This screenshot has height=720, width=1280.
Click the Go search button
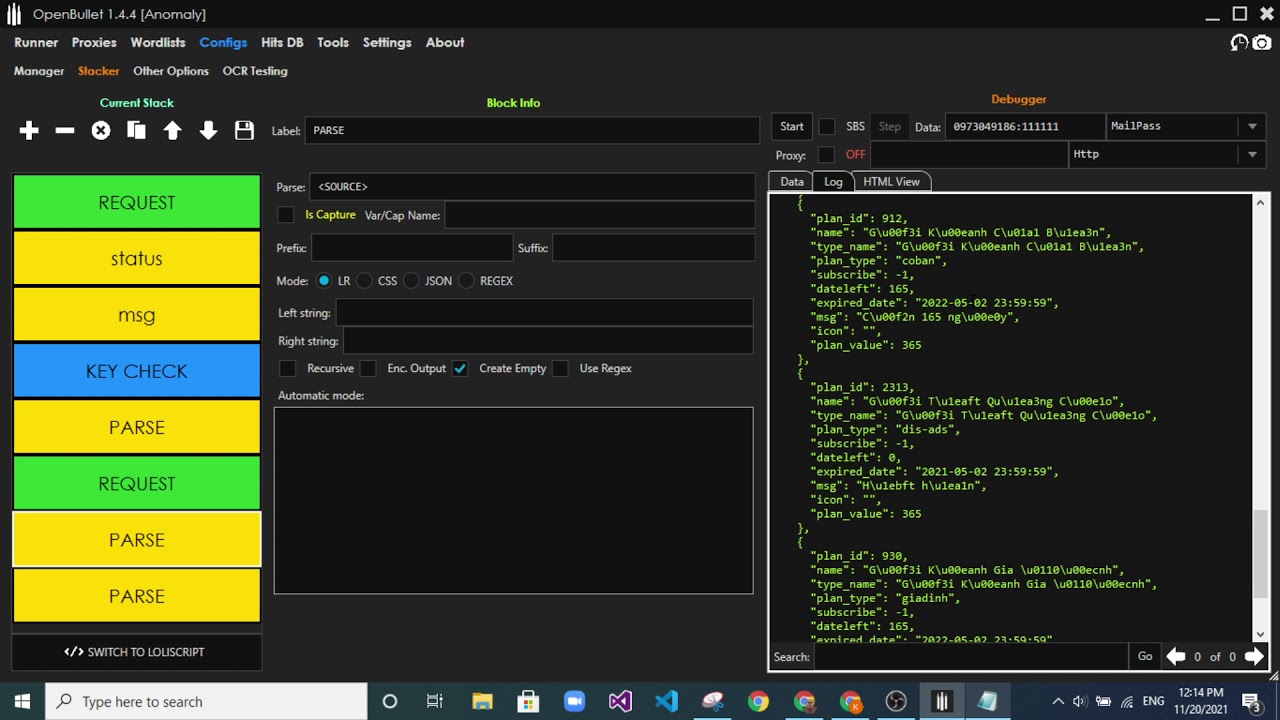pos(1145,657)
